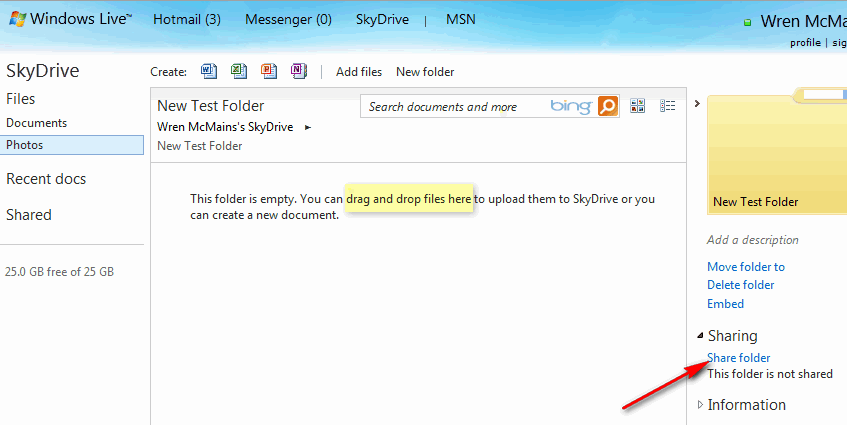
Task: Click the Share folder link
Action: 739,357
